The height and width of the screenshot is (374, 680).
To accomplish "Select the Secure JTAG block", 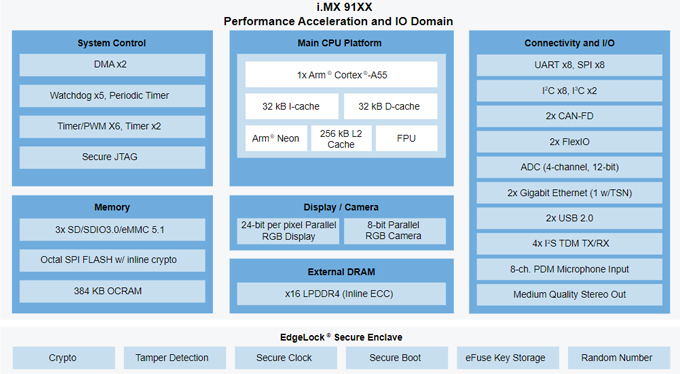I will click(112, 157).
